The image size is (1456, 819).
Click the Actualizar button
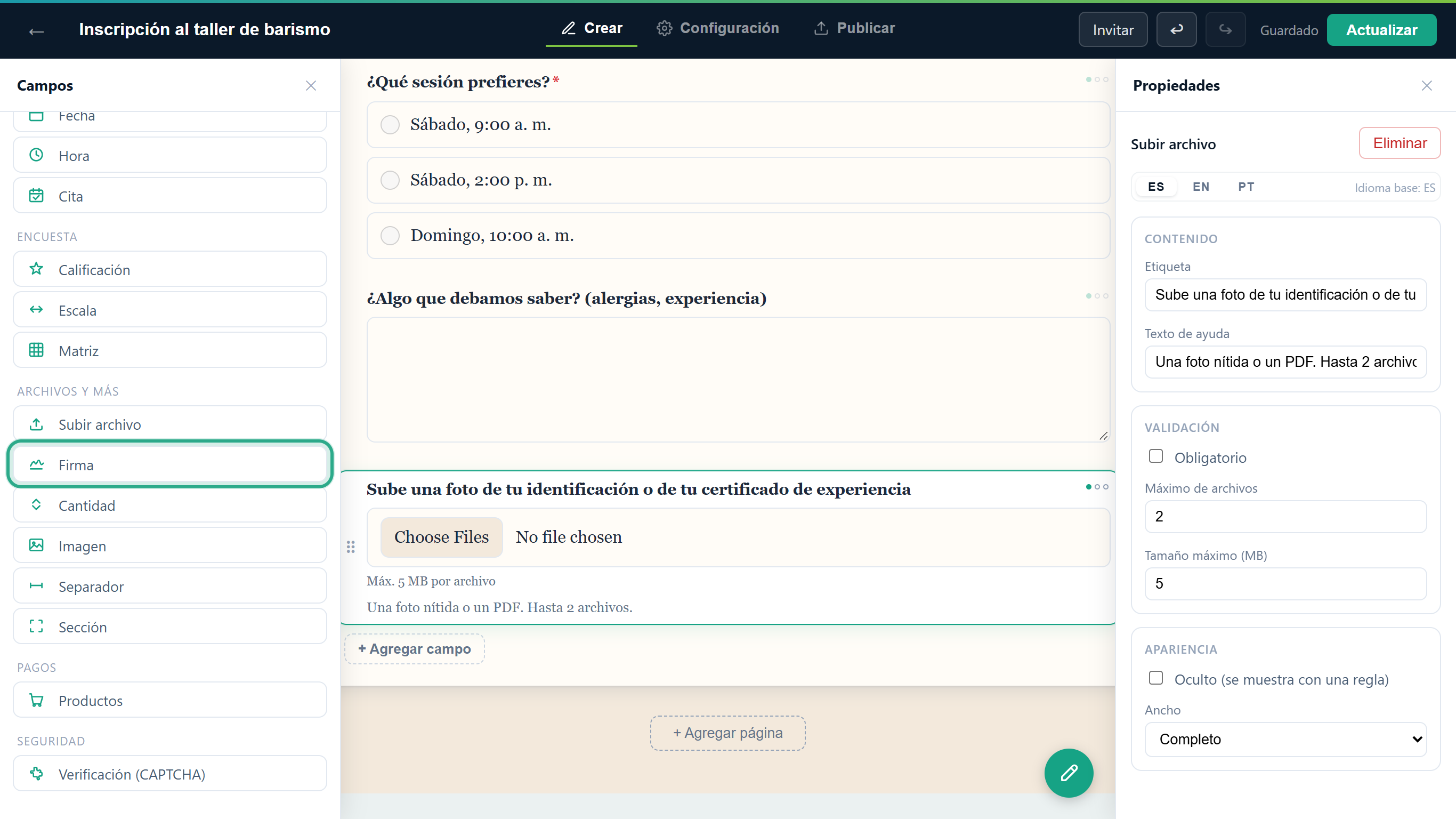click(x=1381, y=29)
